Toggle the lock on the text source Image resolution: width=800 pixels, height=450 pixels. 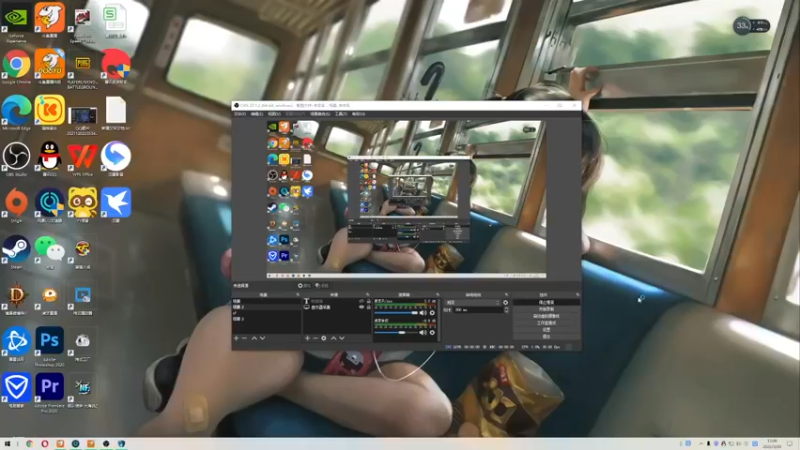(x=369, y=301)
